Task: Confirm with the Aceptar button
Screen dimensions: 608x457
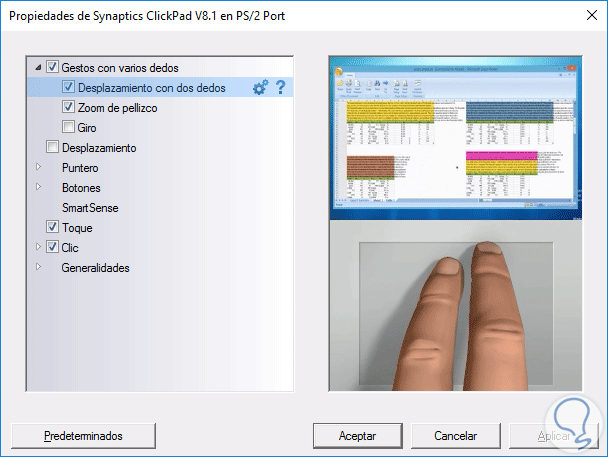Action: click(358, 436)
